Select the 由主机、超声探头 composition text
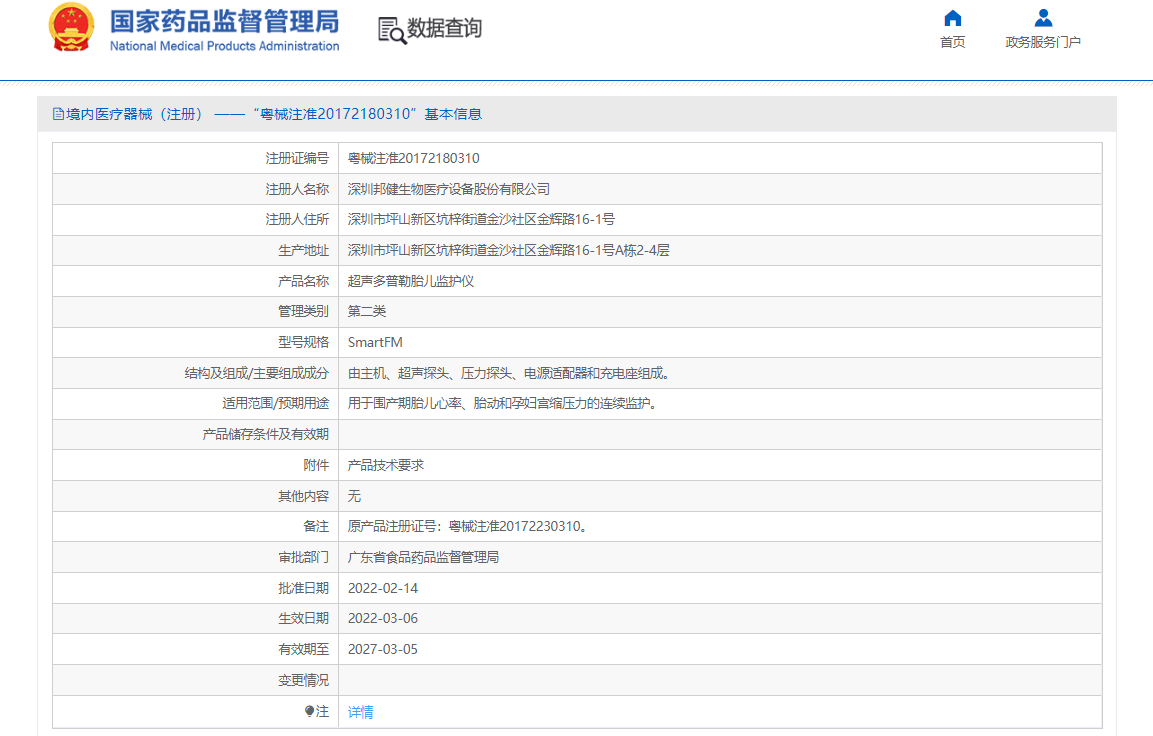This screenshot has width=1153, height=736. click(x=510, y=373)
